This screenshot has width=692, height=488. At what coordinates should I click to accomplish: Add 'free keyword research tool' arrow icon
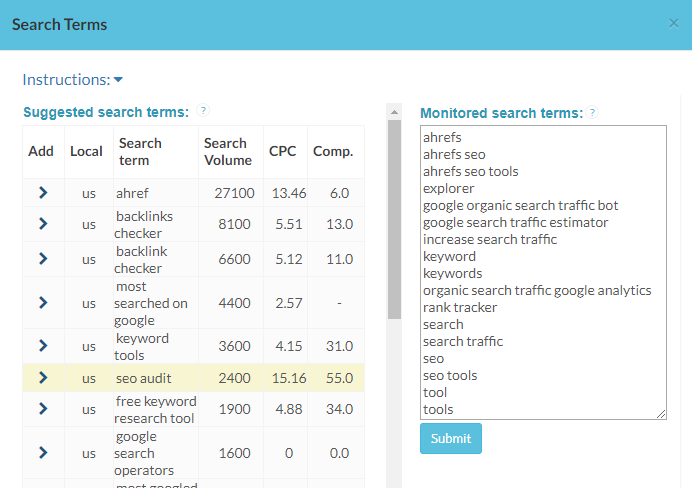click(x=43, y=409)
